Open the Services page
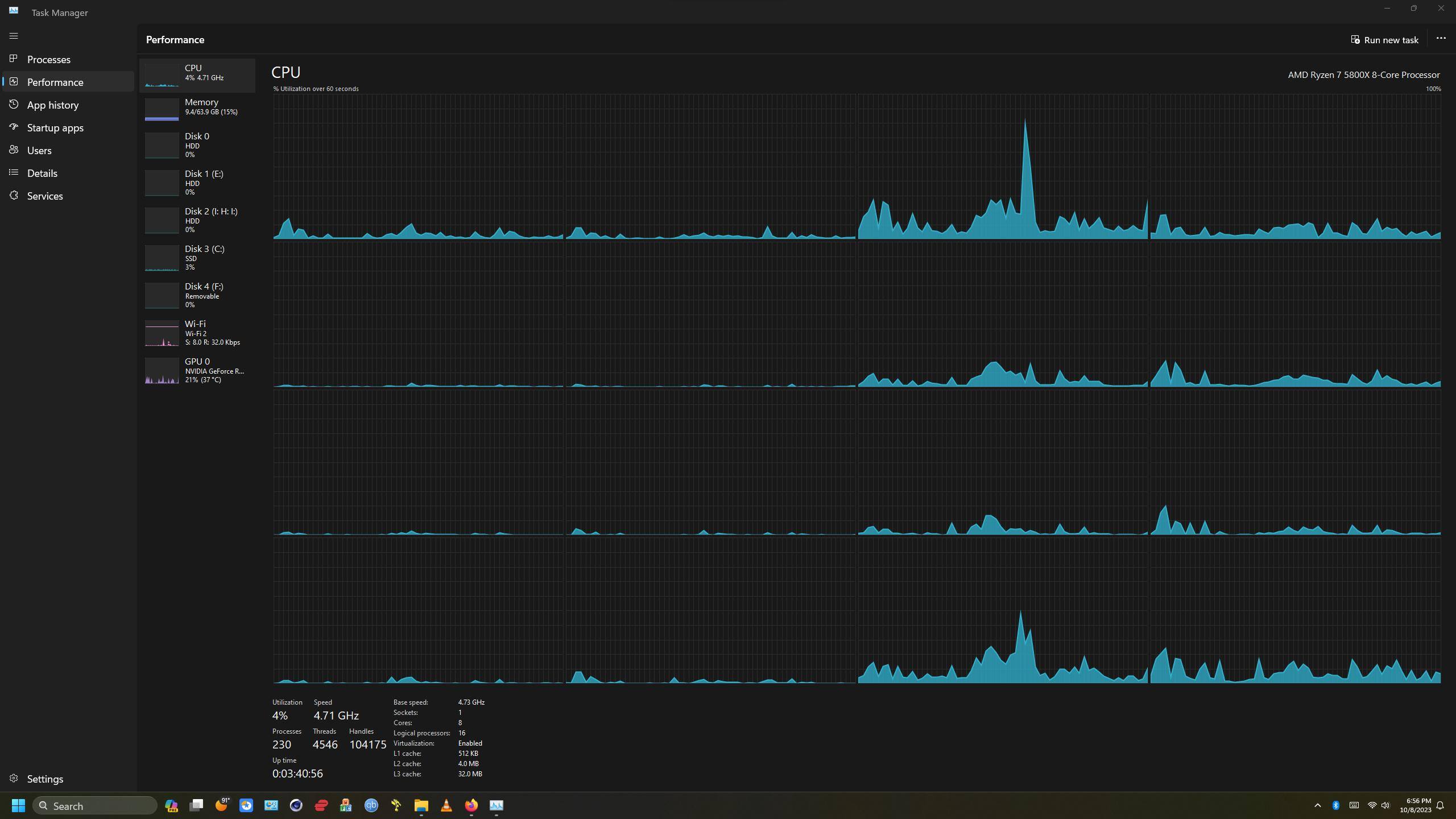Viewport: 1456px width, 819px height. click(x=45, y=196)
